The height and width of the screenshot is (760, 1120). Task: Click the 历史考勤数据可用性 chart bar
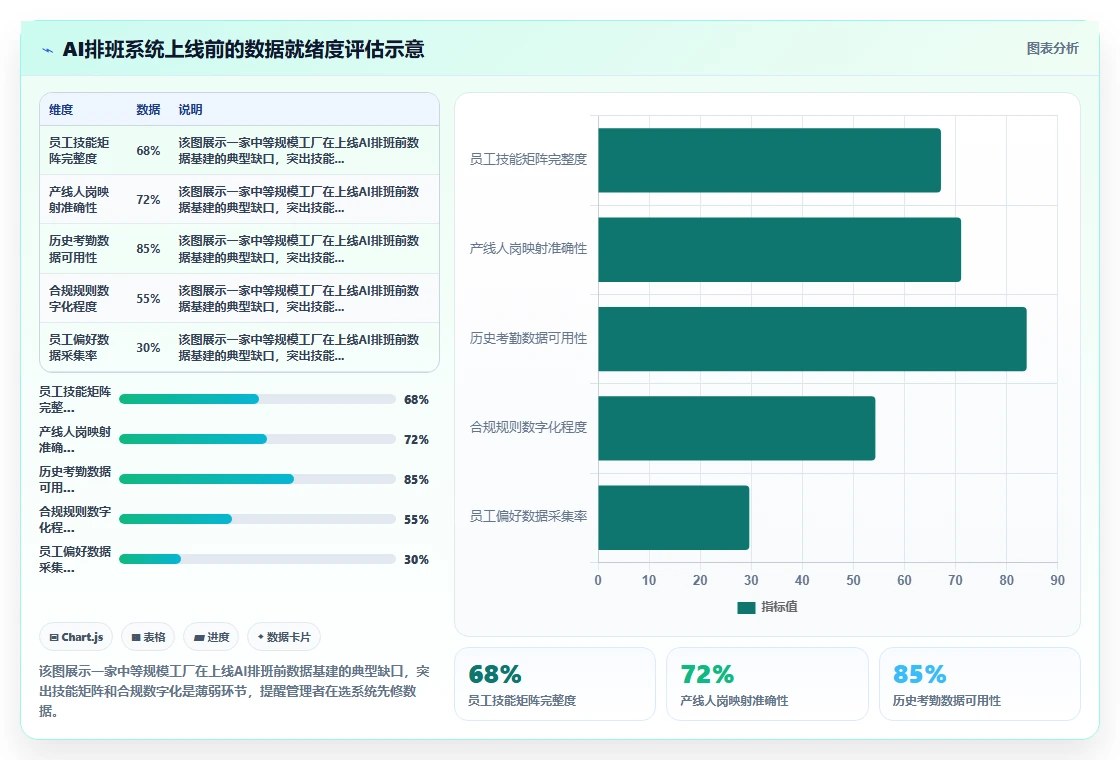pos(812,339)
